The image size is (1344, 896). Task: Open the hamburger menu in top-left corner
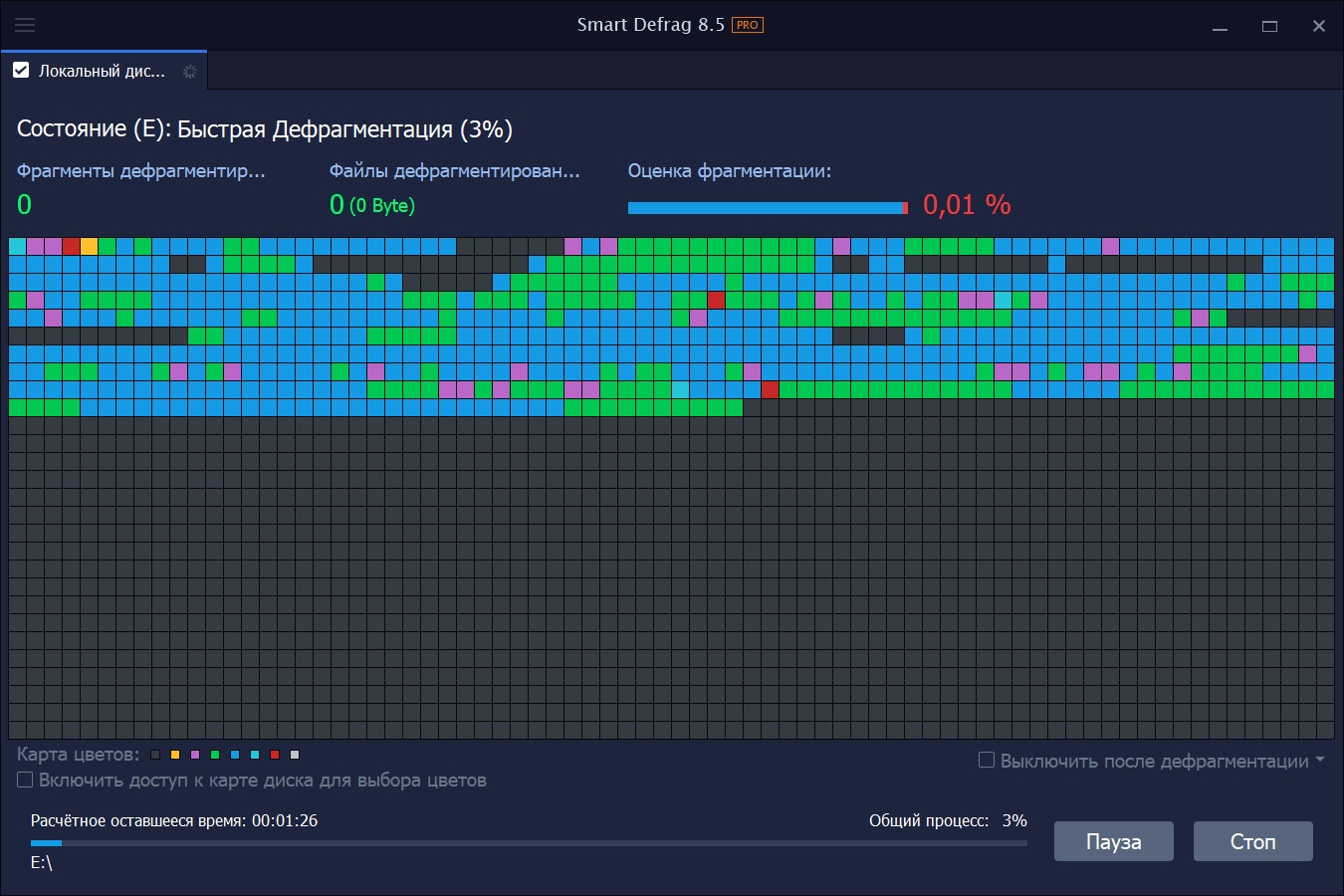(25, 25)
